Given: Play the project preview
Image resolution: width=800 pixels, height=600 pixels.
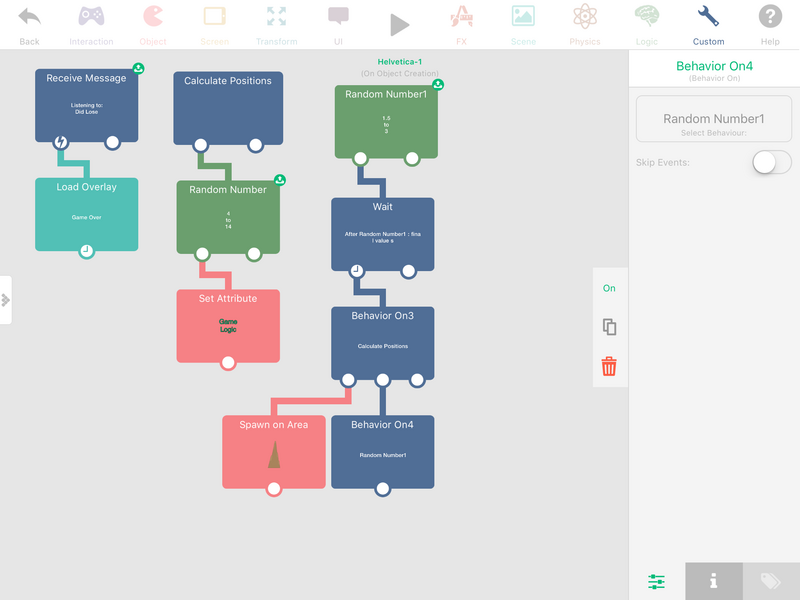Looking at the screenshot, I should click(399, 24).
